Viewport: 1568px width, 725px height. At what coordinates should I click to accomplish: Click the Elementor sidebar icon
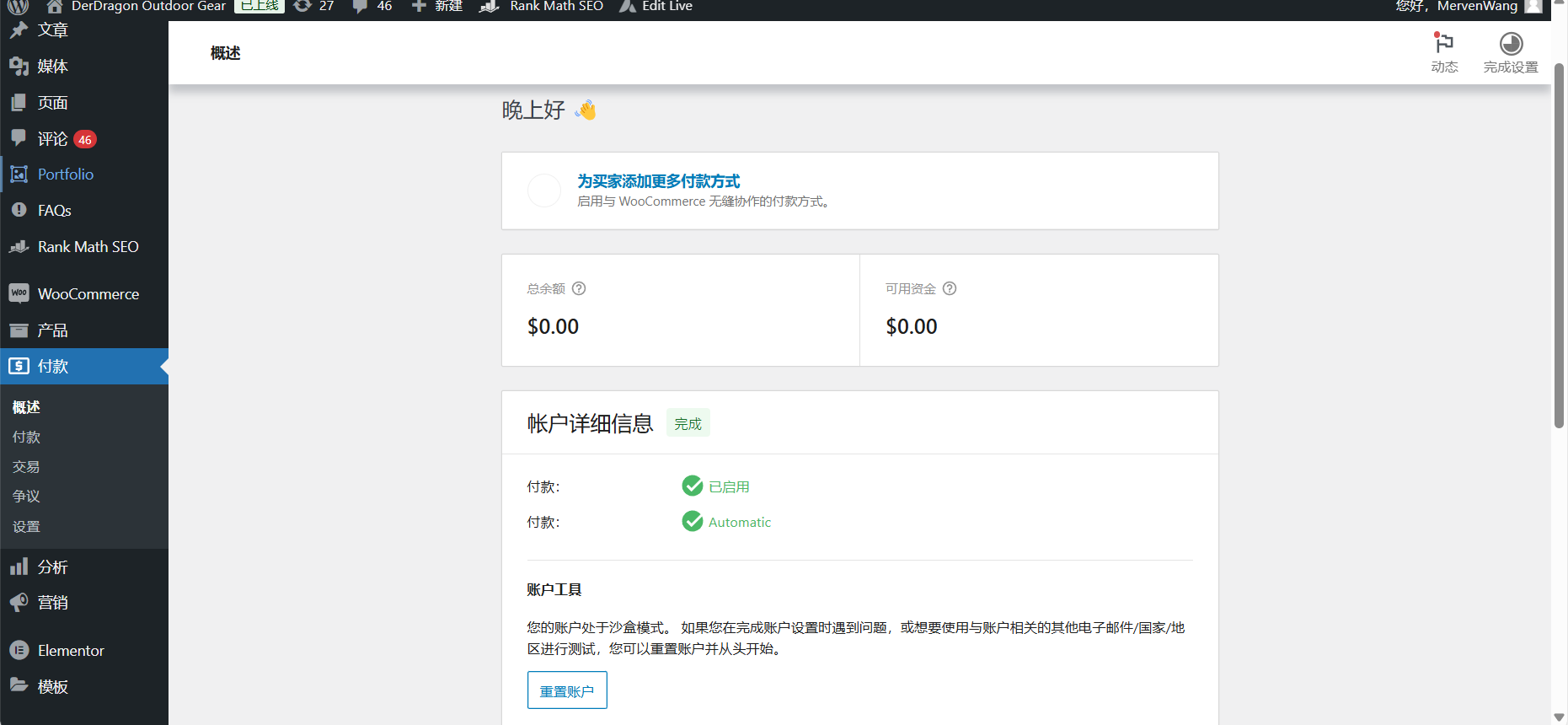click(x=19, y=650)
